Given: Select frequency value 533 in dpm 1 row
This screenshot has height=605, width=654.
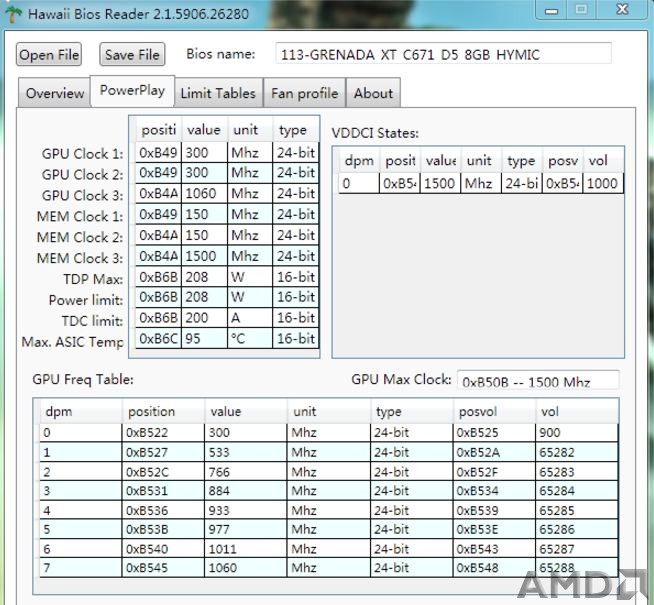Looking at the screenshot, I should 246,452.
